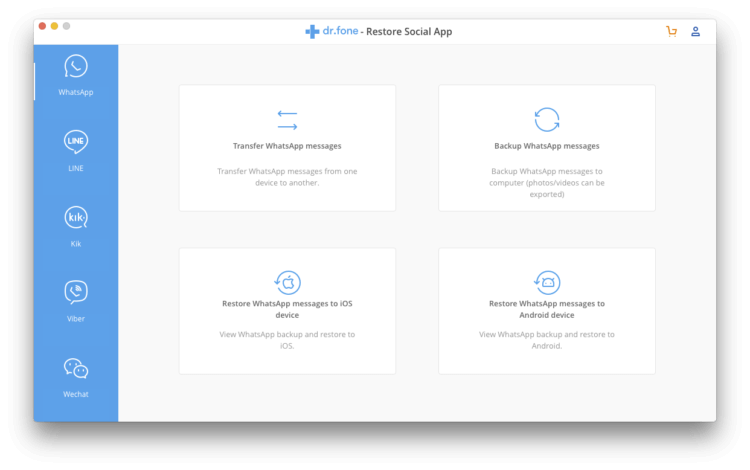This screenshot has width=750, height=470.
Task: Click the dr.fone plus logo
Action: coord(312,32)
